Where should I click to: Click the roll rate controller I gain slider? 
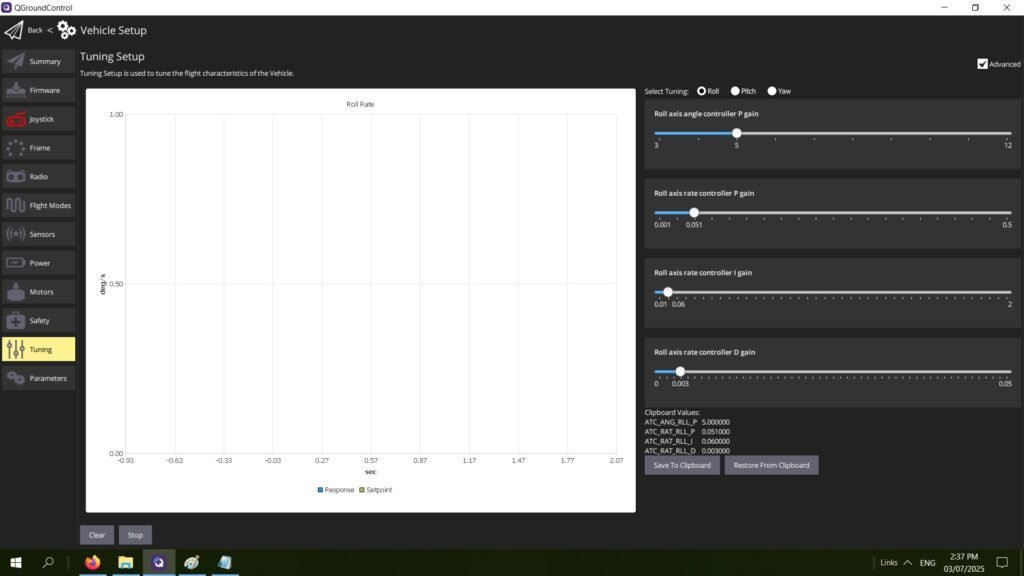[833, 292]
